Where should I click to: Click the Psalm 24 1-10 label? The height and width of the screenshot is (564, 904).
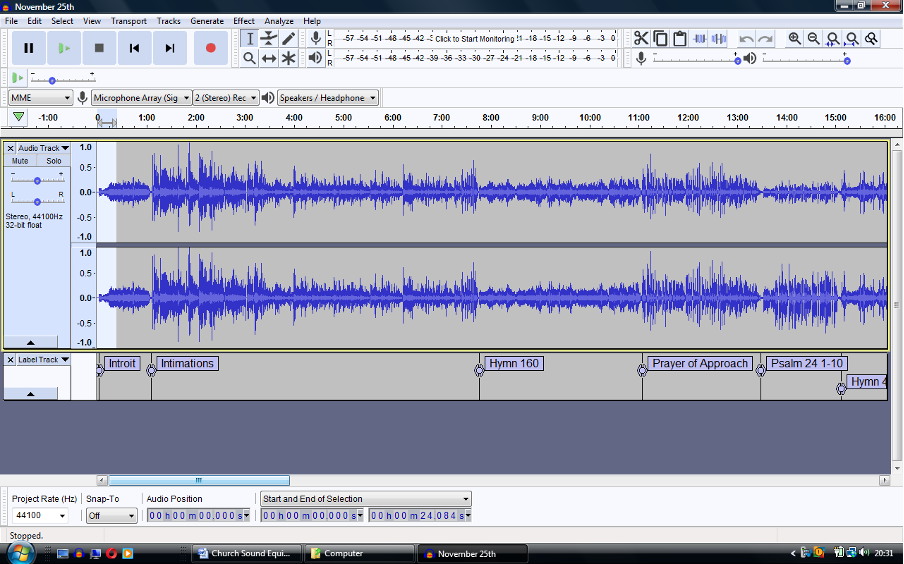point(807,363)
